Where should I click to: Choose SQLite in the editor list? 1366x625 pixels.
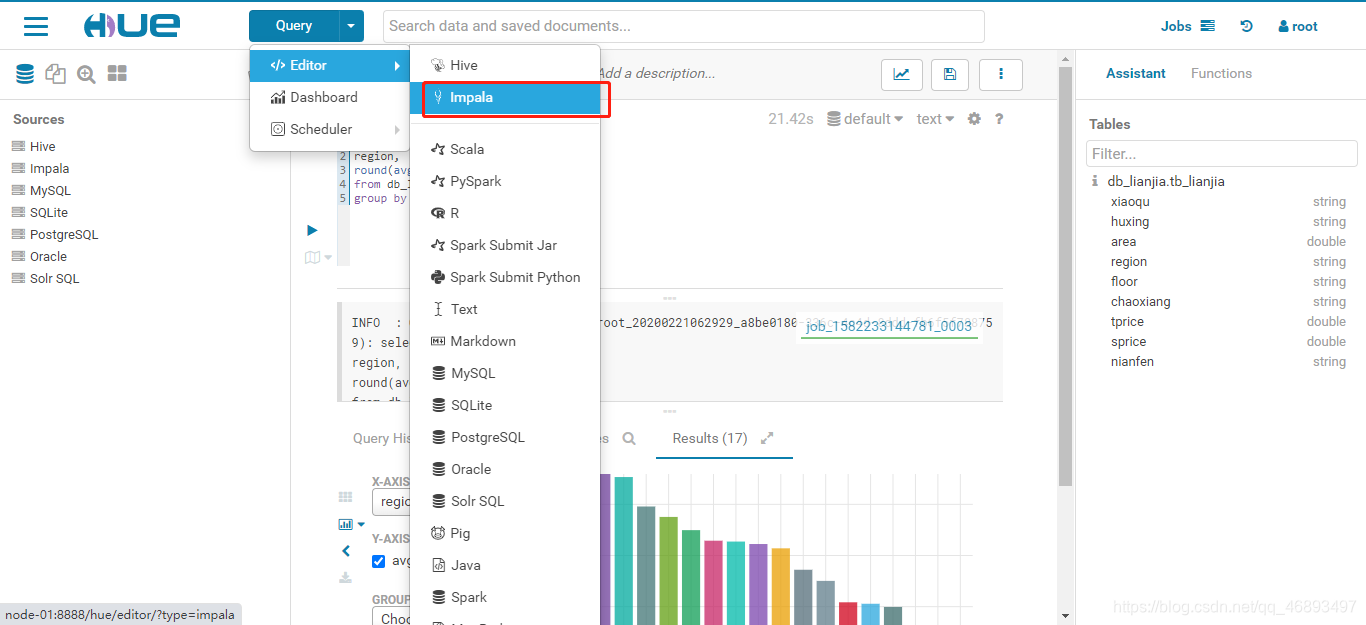(x=505, y=405)
